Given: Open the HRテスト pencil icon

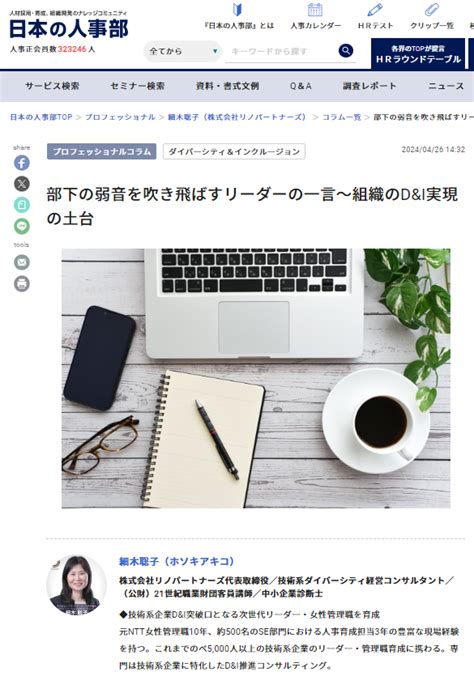Looking at the screenshot, I should (375, 9).
